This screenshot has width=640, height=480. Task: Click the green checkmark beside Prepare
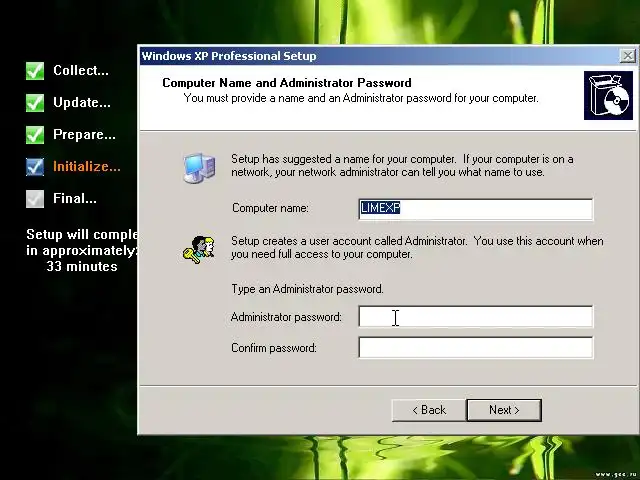[x=35, y=135]
